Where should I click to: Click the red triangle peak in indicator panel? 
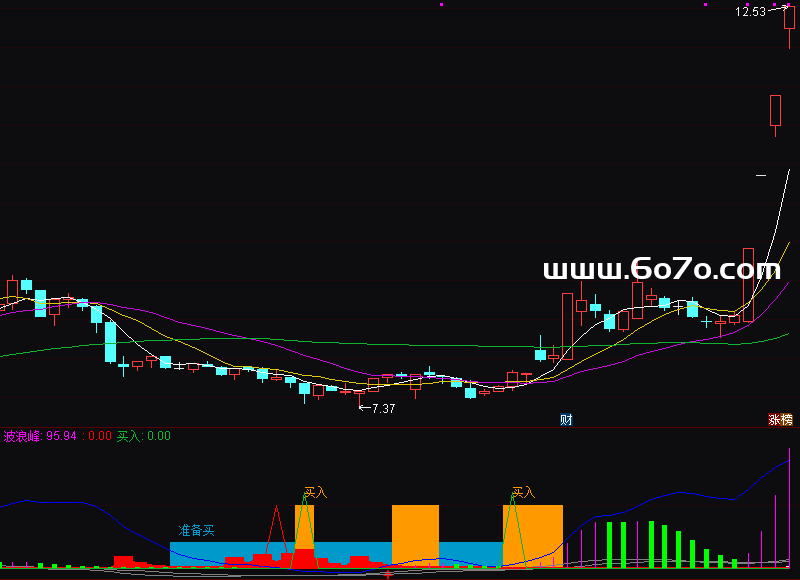(275, 512)
